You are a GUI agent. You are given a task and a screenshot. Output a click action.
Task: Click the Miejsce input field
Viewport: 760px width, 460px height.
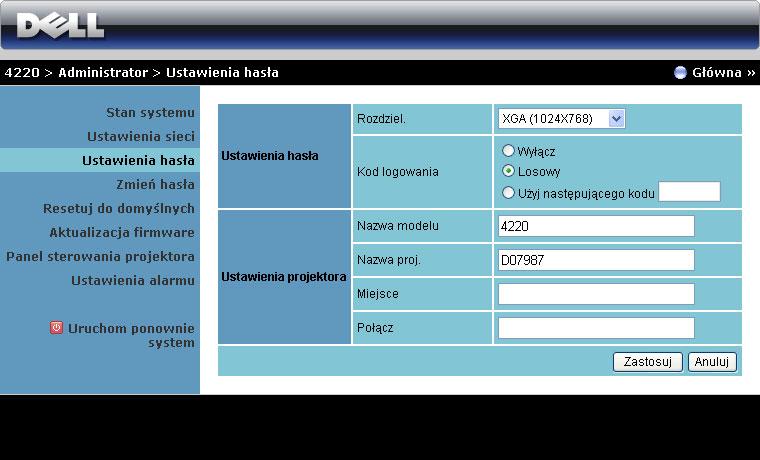(x=596, y=294)
